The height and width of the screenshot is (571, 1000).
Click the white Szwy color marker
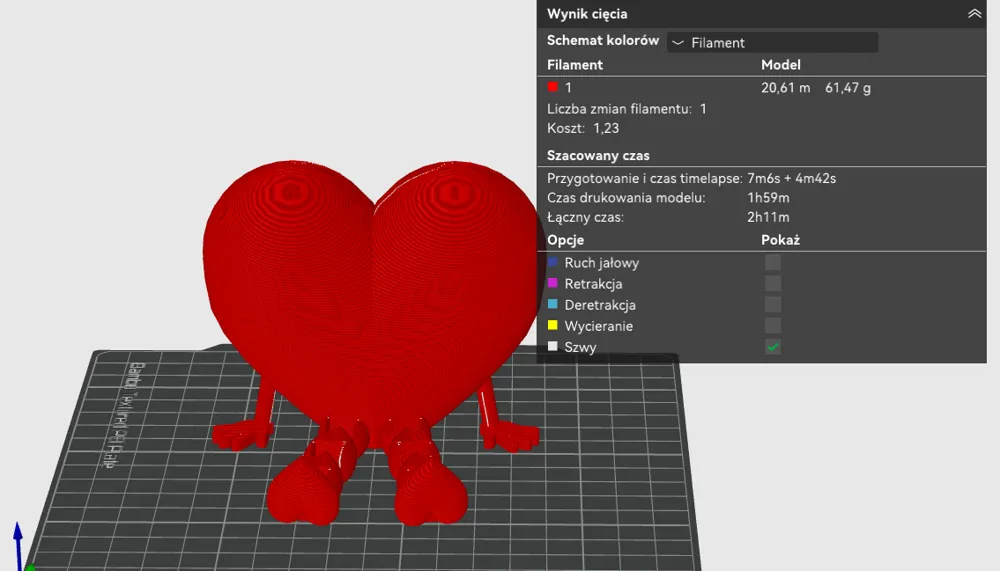[x=552, y=346]
